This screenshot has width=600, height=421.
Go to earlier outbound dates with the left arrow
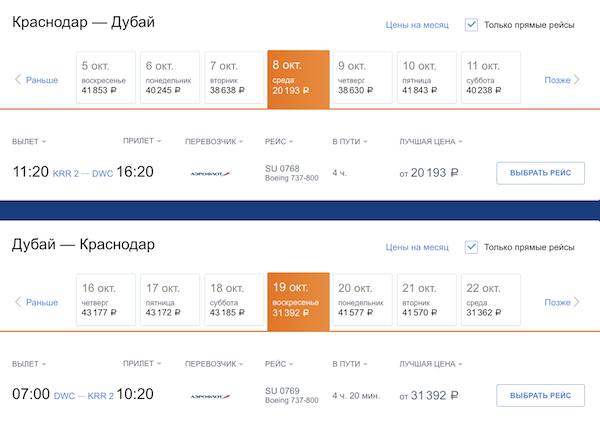click(18, 80)
